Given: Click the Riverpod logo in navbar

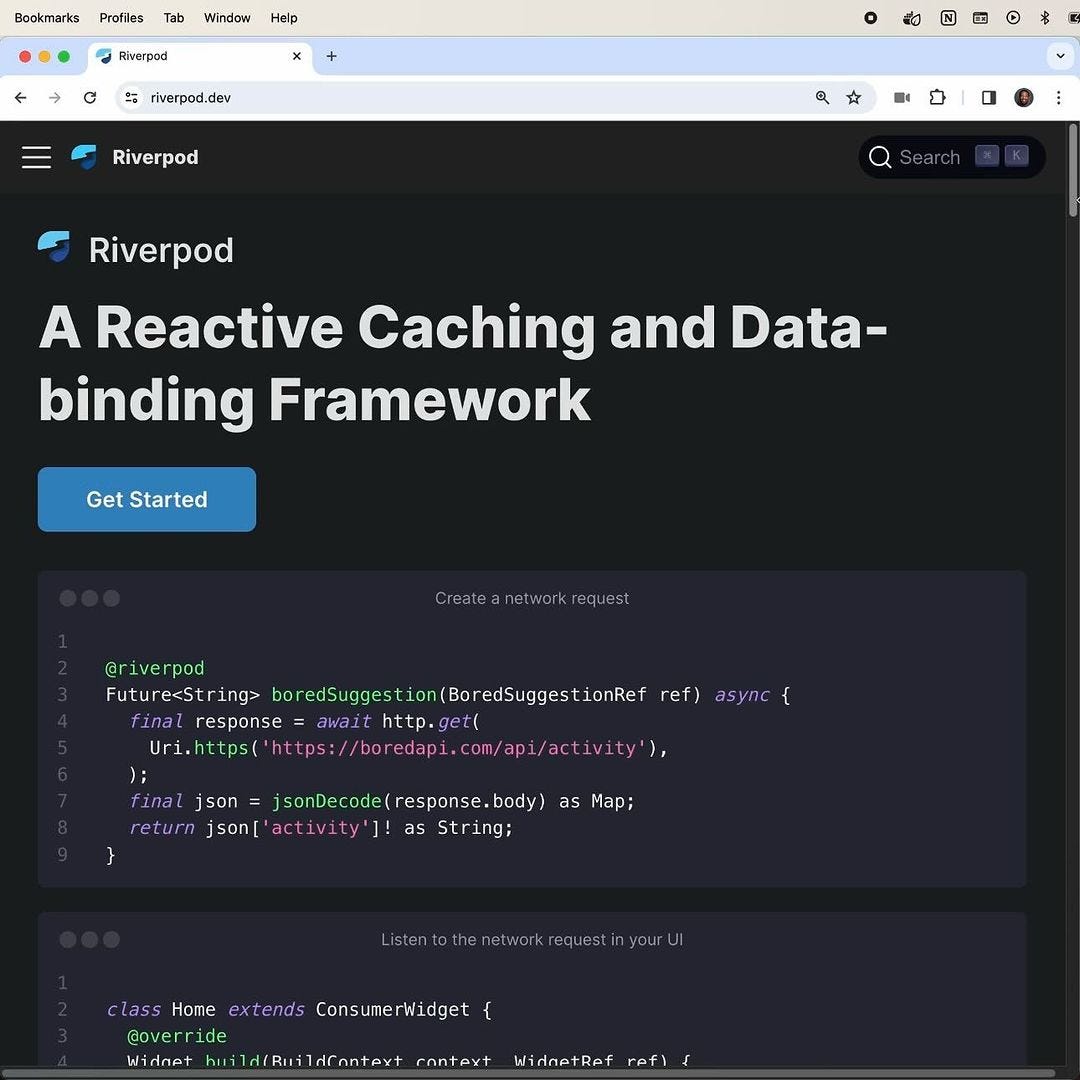Looking at the screenshot, I should tap(85, 157).
